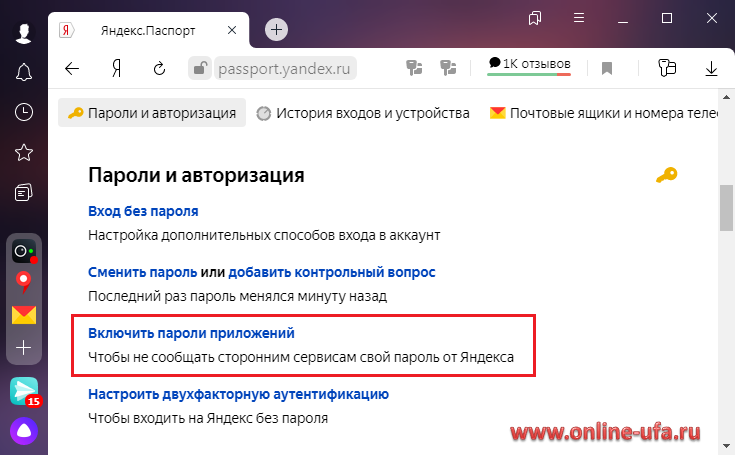Screen dimensions: 735x455
Task: Go back with the left arrow
Action: (72, 69)
